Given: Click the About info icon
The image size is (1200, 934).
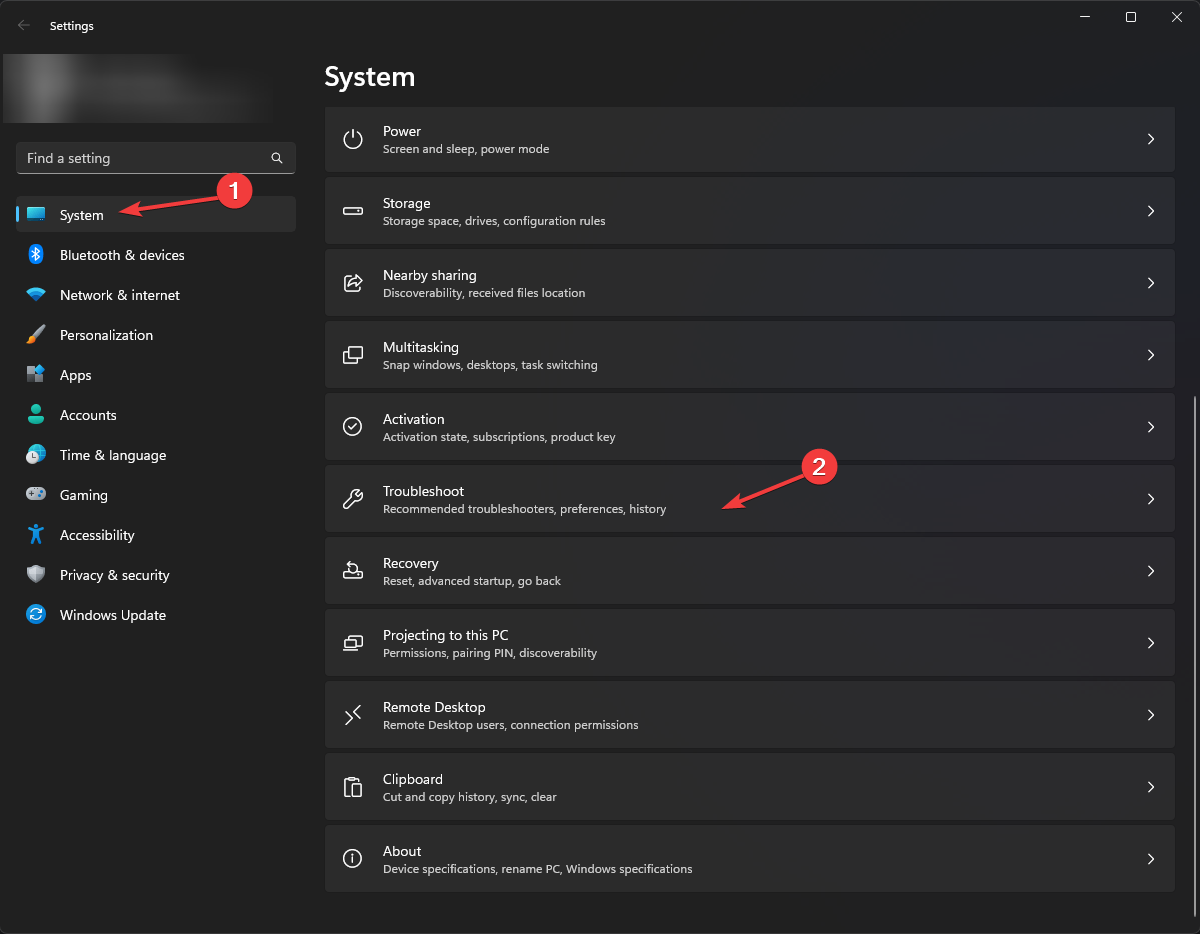Looking at the screenshot, I should 352,858.
